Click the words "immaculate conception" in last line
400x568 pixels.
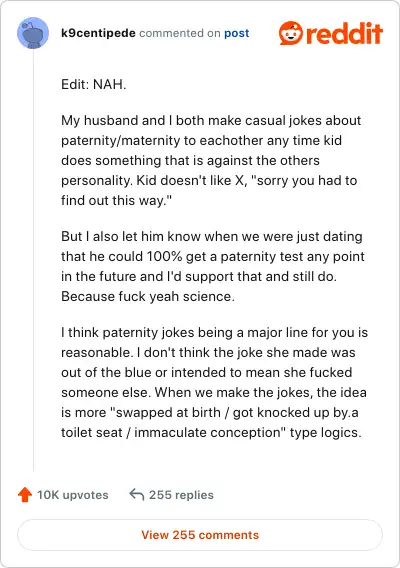click(208, 432)
